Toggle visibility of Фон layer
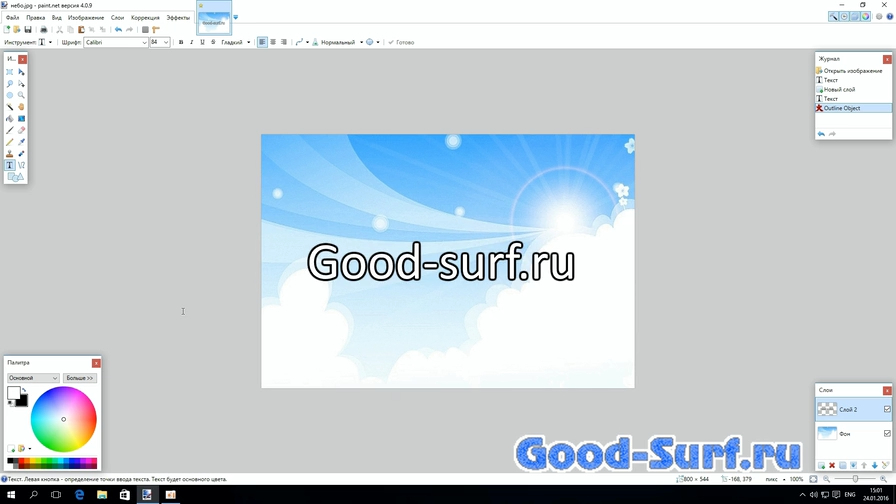The image size is (896, 504). point(887,433)
